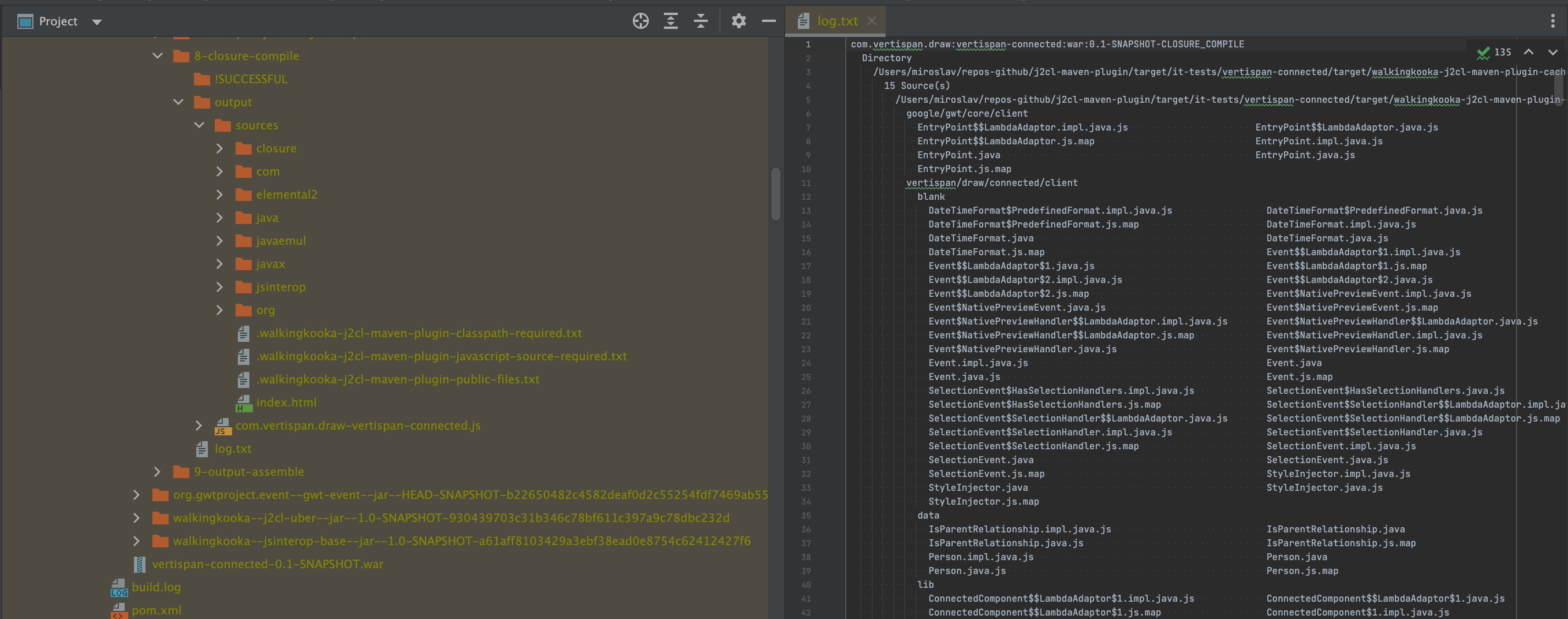Screen dimensions: 1568x619
Task: Expand the com folder
Action: [220, 171]
